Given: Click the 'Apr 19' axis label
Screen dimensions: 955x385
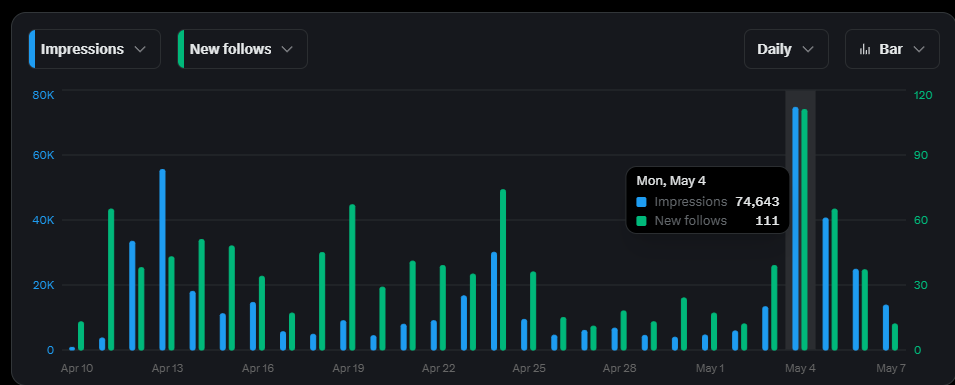Looking at the screenshot, I should pyautogui.click(x=348, y=369).
